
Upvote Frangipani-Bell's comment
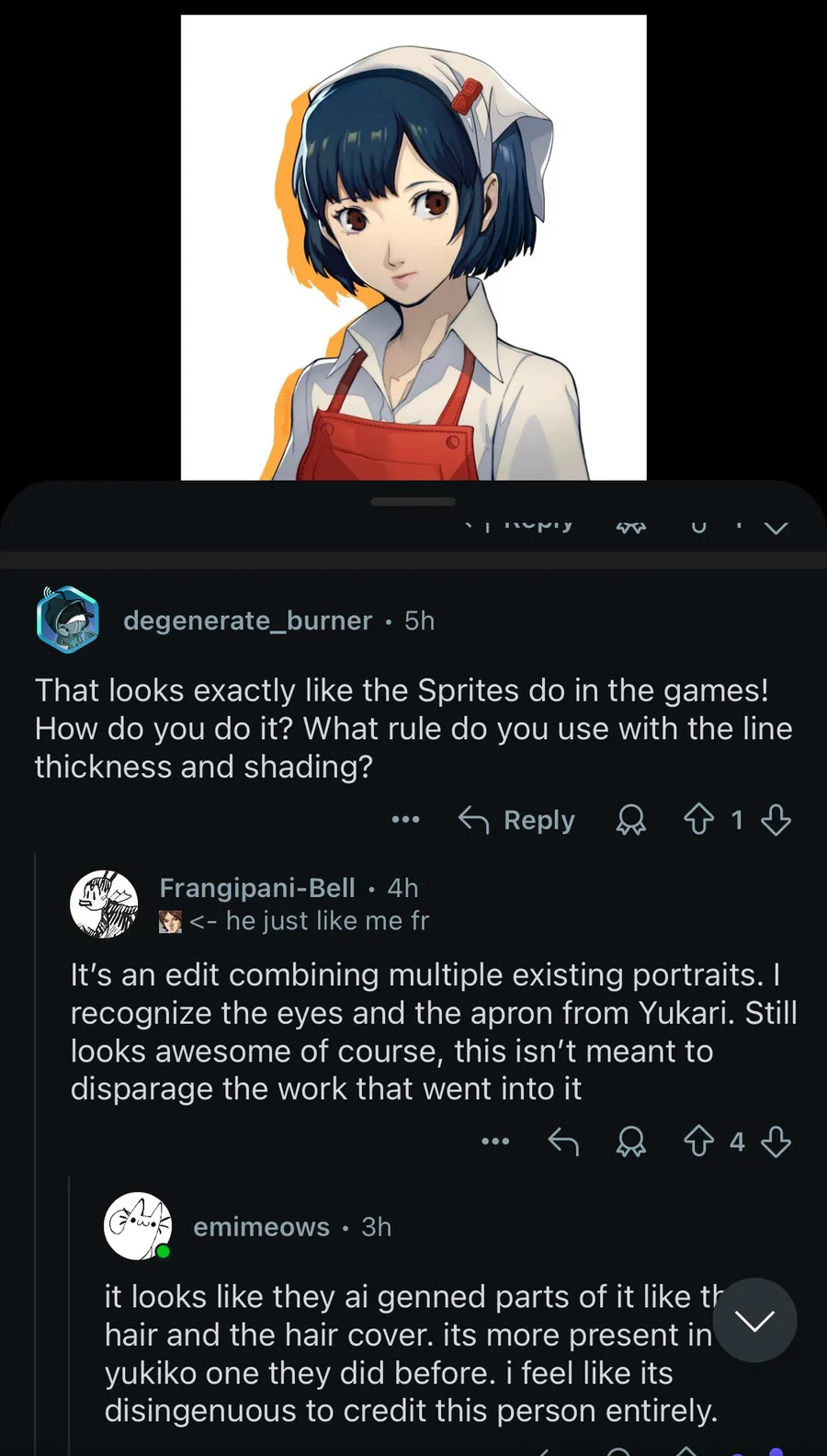(699, 1142)
